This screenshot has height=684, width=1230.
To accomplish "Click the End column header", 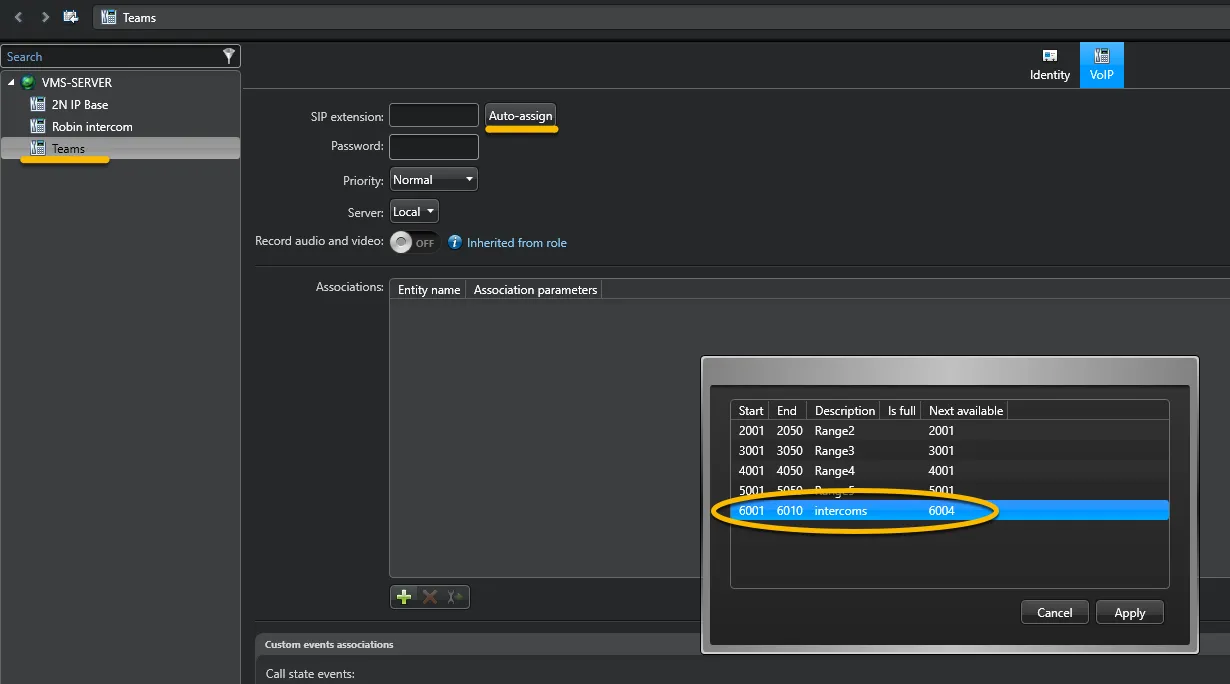I will coord(787,410).
